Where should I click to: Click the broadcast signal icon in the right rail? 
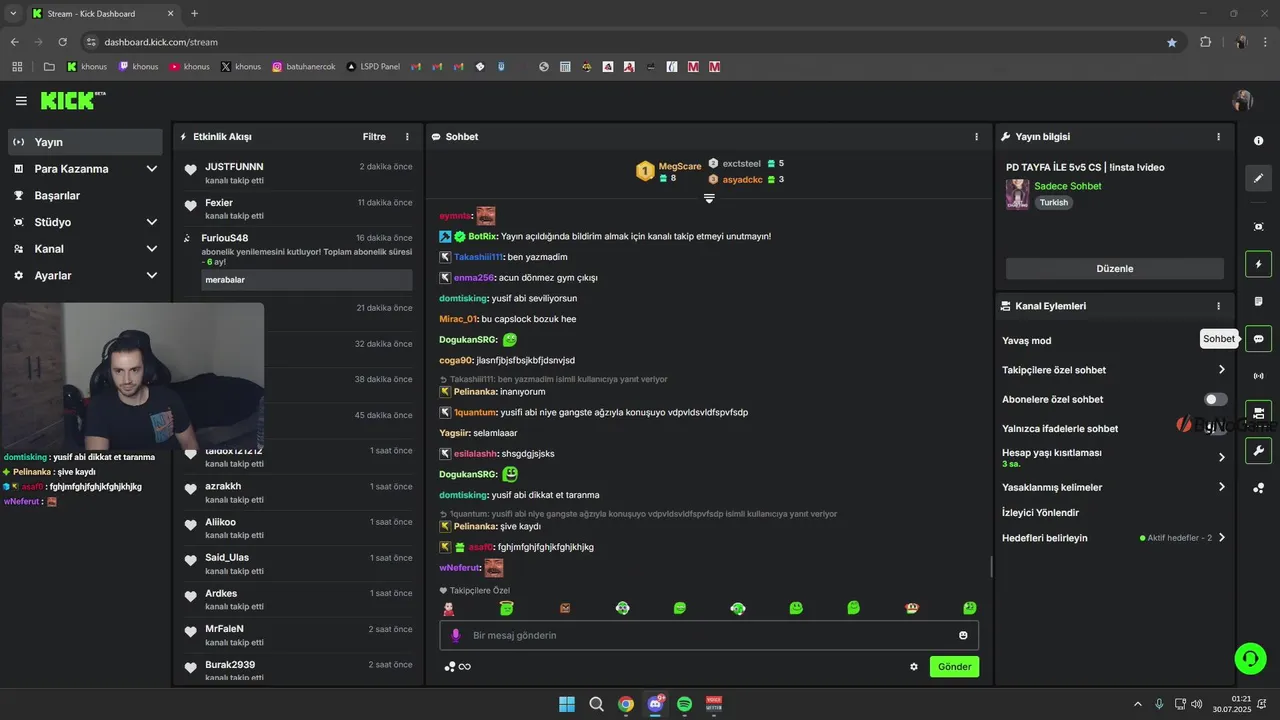tap(1258, 376)
